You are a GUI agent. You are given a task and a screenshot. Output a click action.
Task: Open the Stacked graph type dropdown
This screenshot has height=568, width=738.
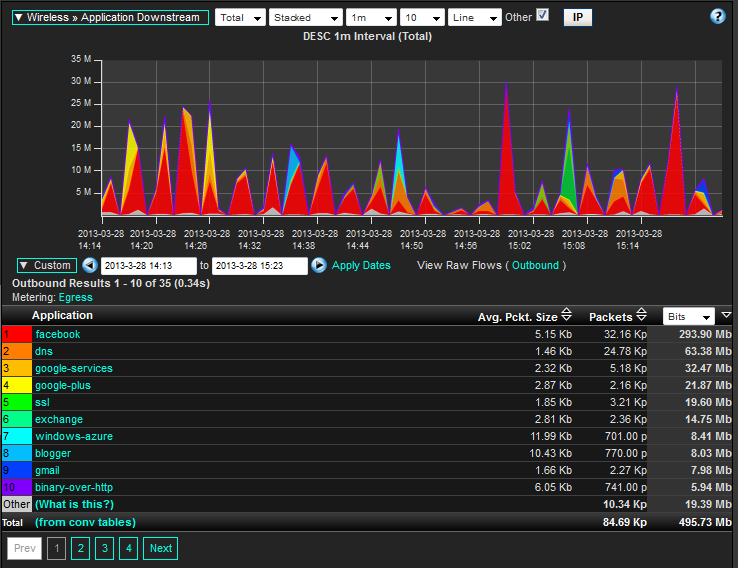304,18
